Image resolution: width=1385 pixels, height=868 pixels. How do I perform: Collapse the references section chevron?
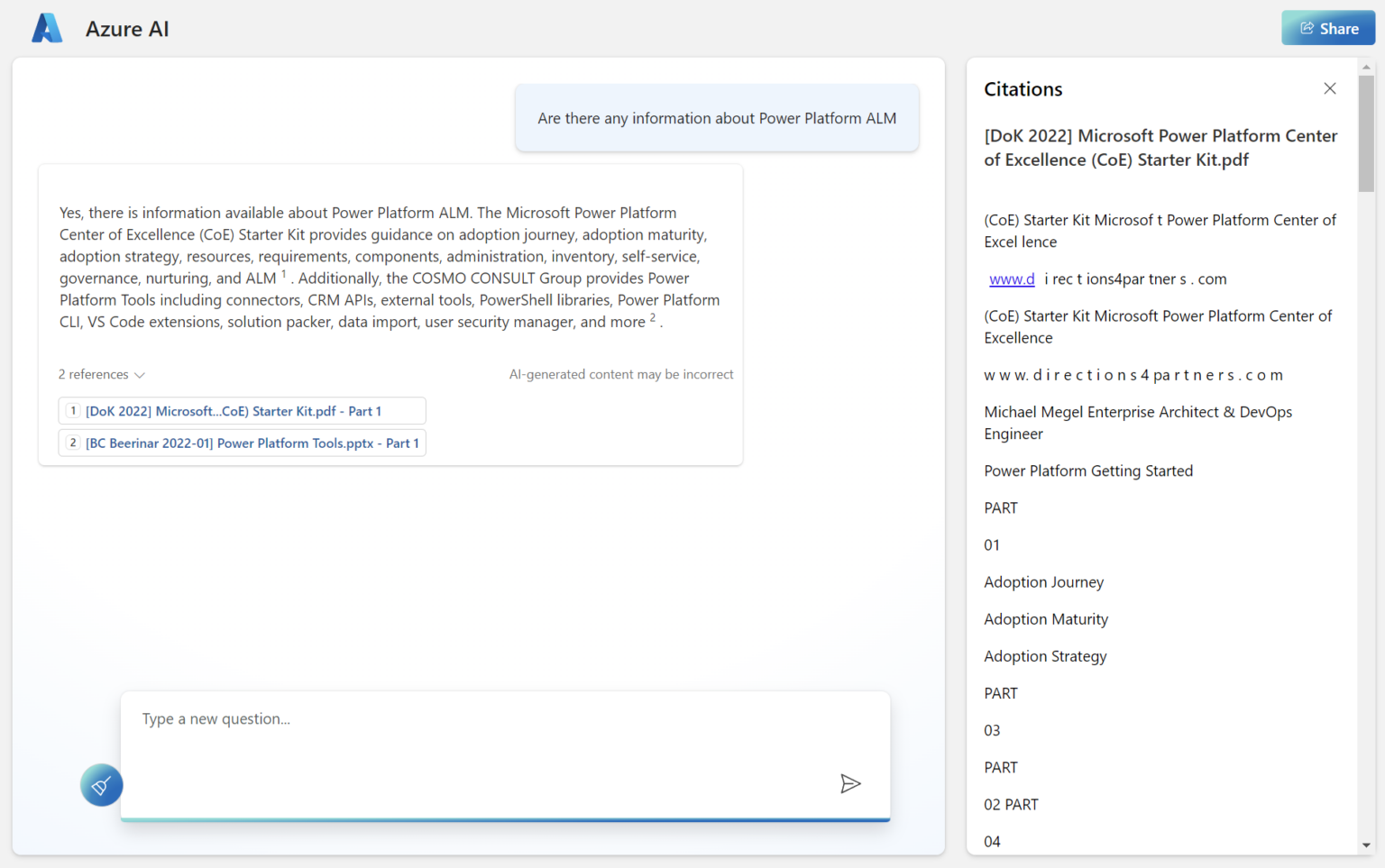tap(141, 374)
